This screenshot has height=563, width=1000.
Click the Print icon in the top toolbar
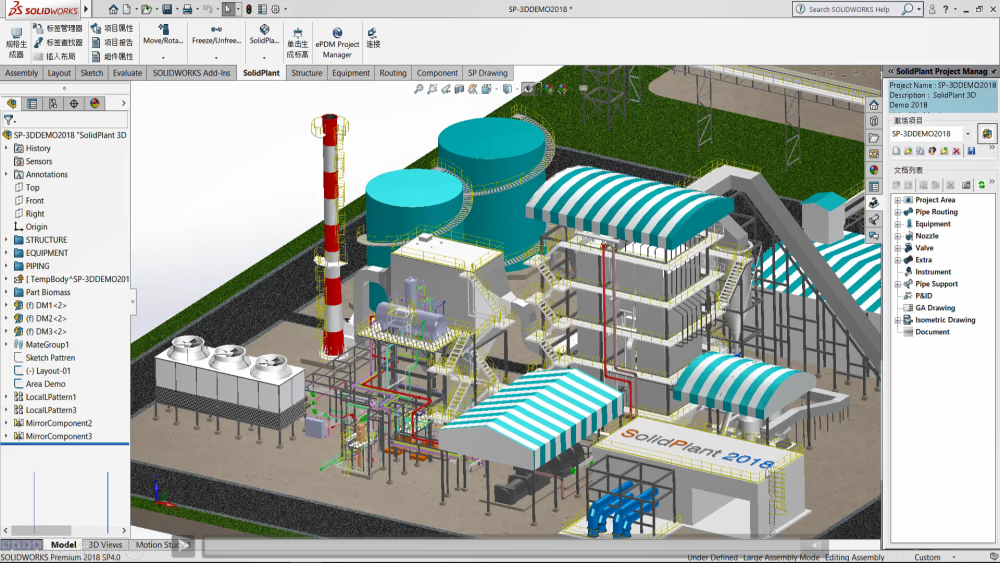[187, 9]
